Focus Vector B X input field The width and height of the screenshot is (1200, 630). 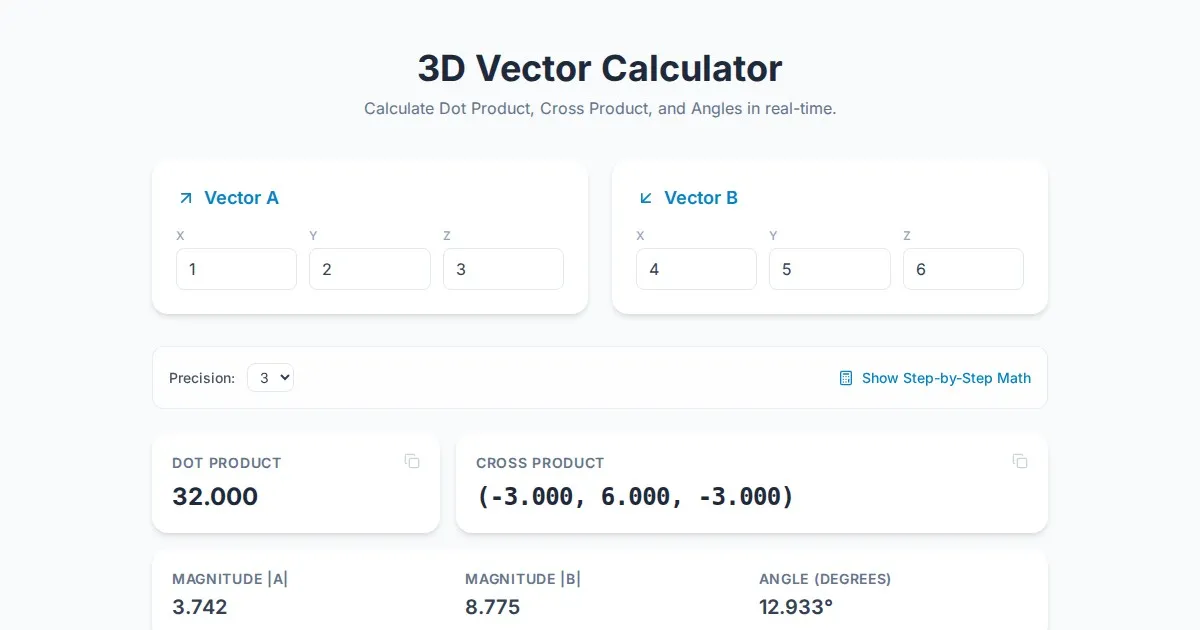[696, 269]
